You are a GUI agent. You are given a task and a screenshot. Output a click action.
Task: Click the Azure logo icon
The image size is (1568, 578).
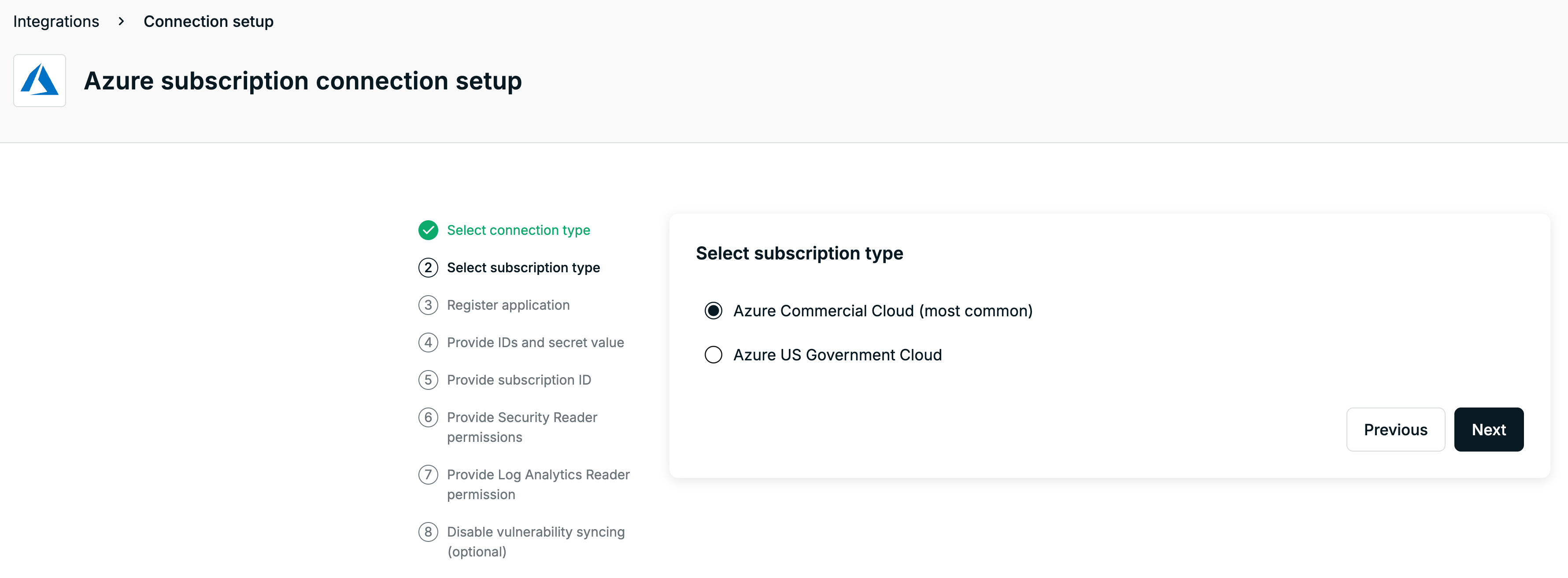[39, 80]
